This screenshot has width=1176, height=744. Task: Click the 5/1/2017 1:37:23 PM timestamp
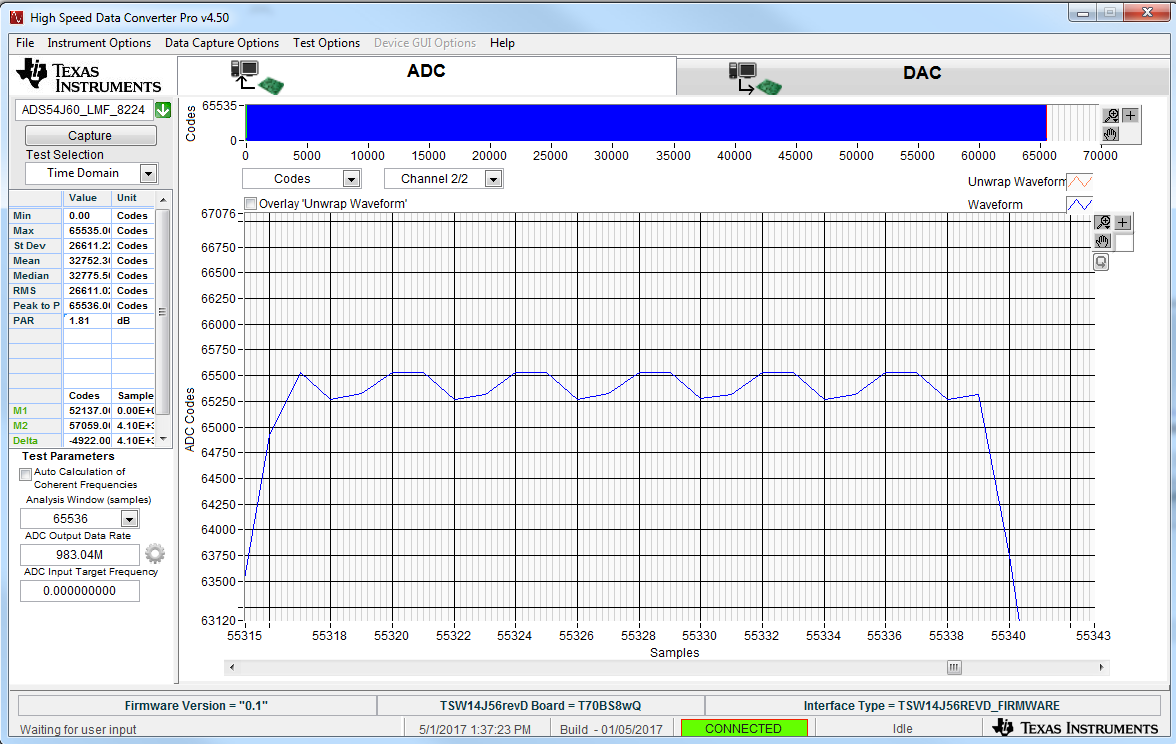coord(475,729)
